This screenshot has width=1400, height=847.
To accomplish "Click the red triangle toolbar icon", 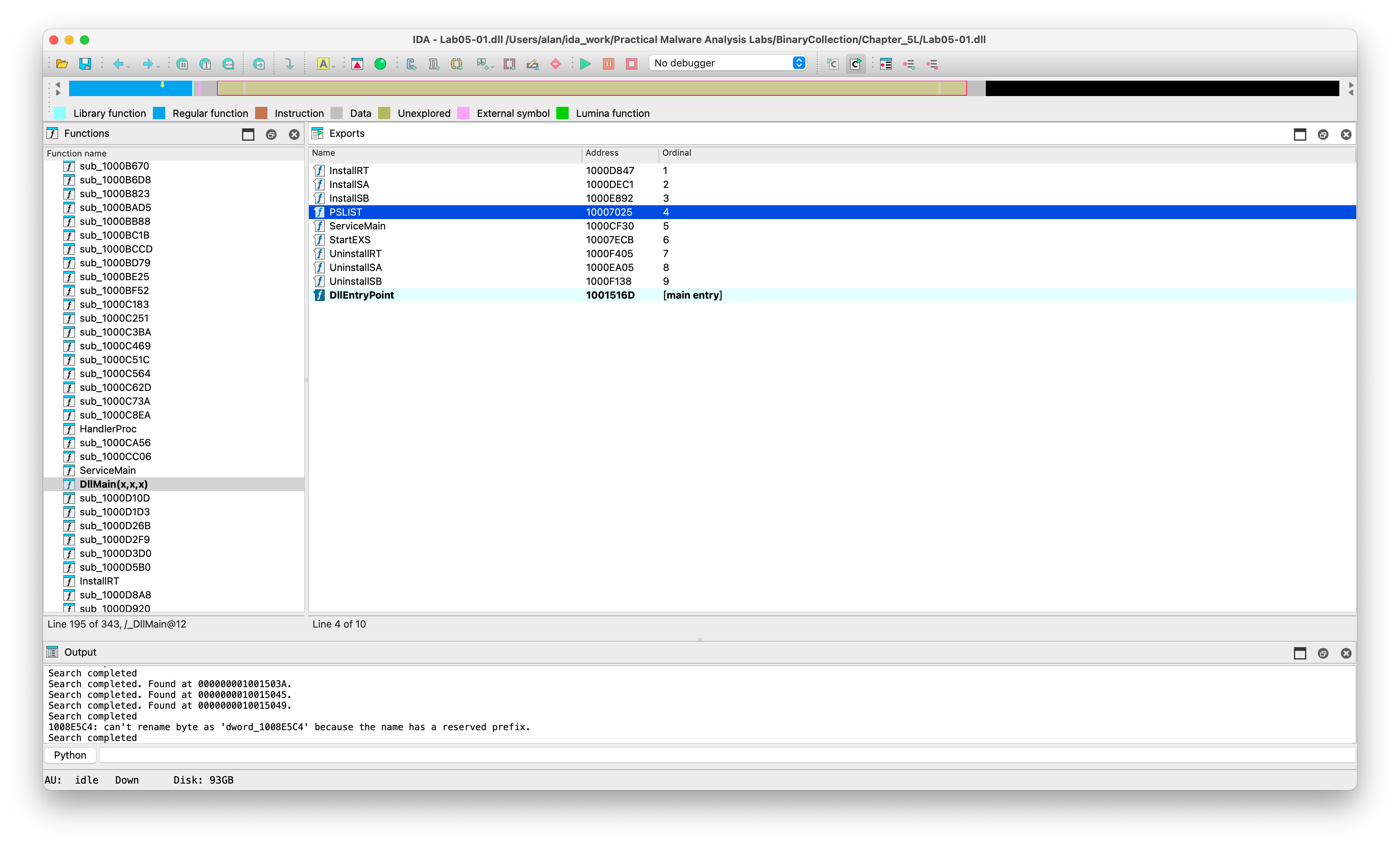I will pos(357,64).
